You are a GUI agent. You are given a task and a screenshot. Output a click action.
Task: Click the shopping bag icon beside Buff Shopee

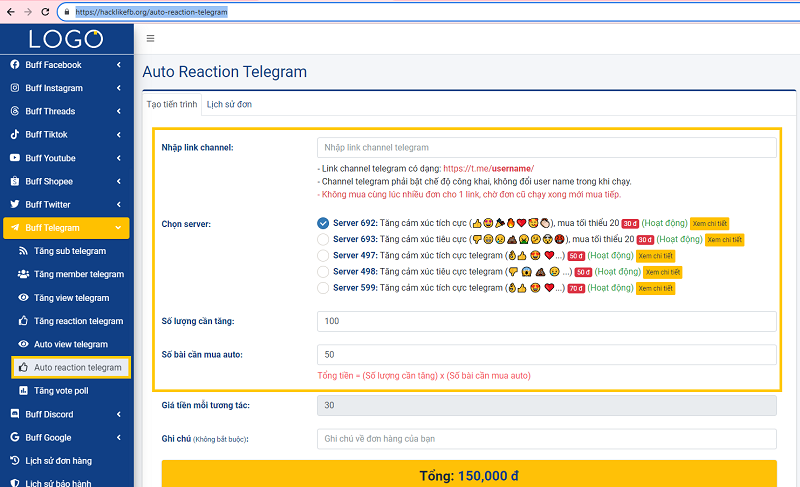click(x=15, y=181)
